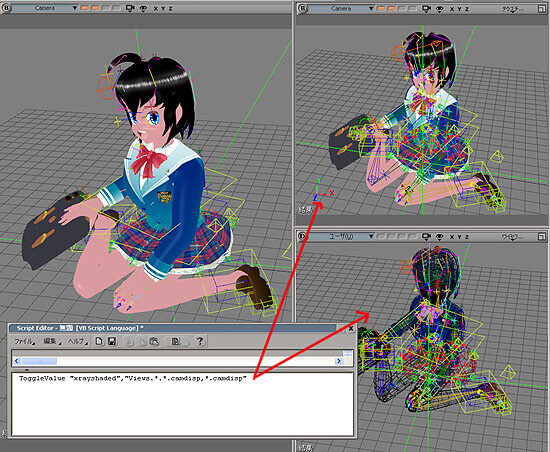Open the eye visibility menu in left viewport
Screen dimensions: 550x452
(x=143, y=9)
